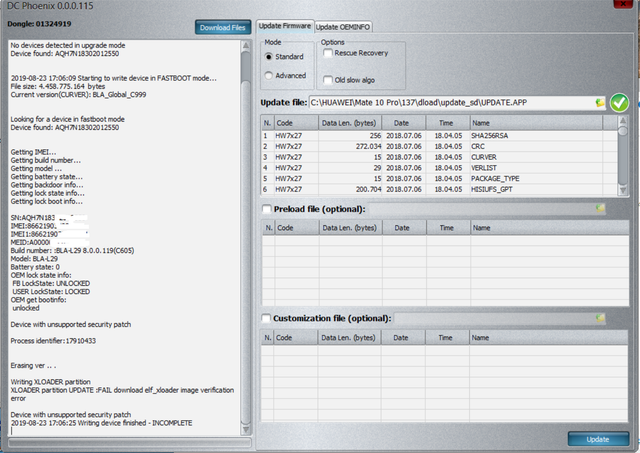640x453 pixels.
Task: Select the PACKAGE_TYPE row
Action: tap(439, 178)
